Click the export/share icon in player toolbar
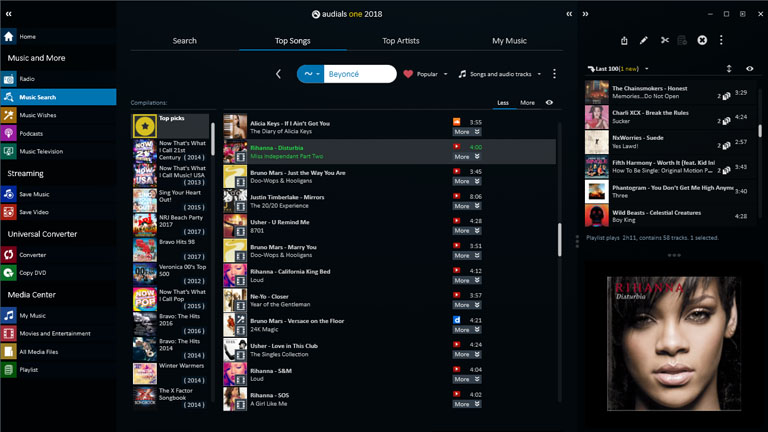Screen dimensions: 768x432 (624, 40)
